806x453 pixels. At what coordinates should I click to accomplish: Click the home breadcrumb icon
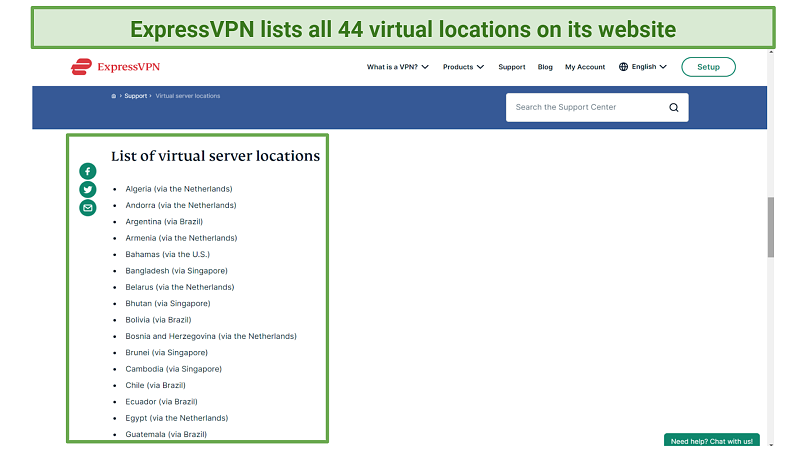114,96
